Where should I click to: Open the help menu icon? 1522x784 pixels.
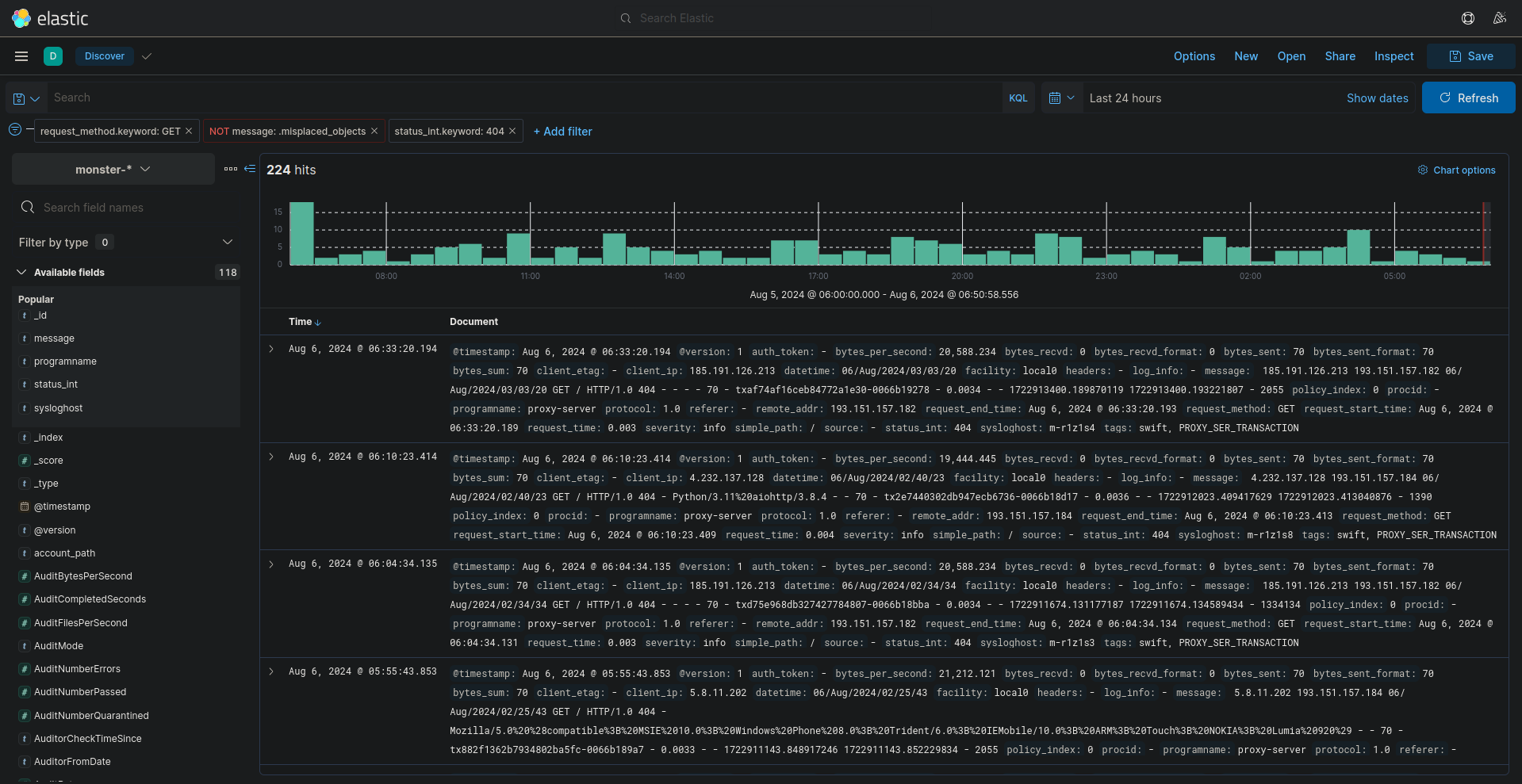[x=1468, y=18]
